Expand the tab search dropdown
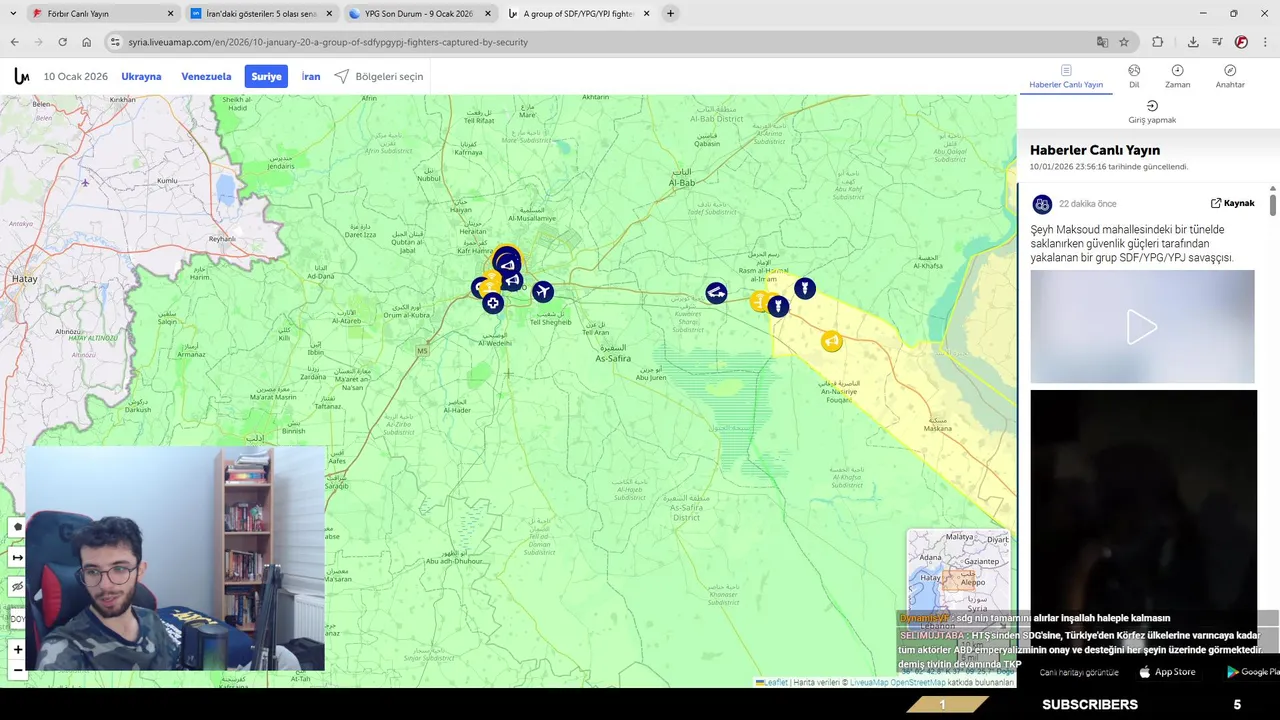 (12, 14)
